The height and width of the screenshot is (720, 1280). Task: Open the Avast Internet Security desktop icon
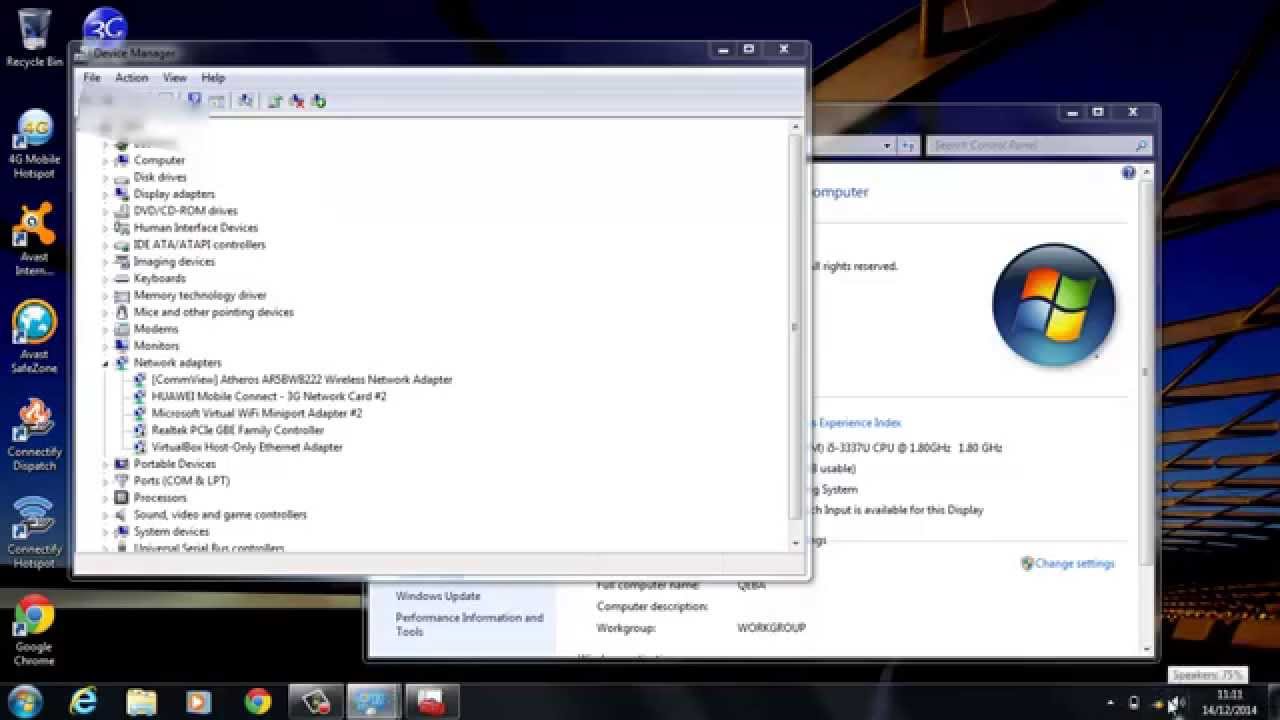(x=34, y=241)
